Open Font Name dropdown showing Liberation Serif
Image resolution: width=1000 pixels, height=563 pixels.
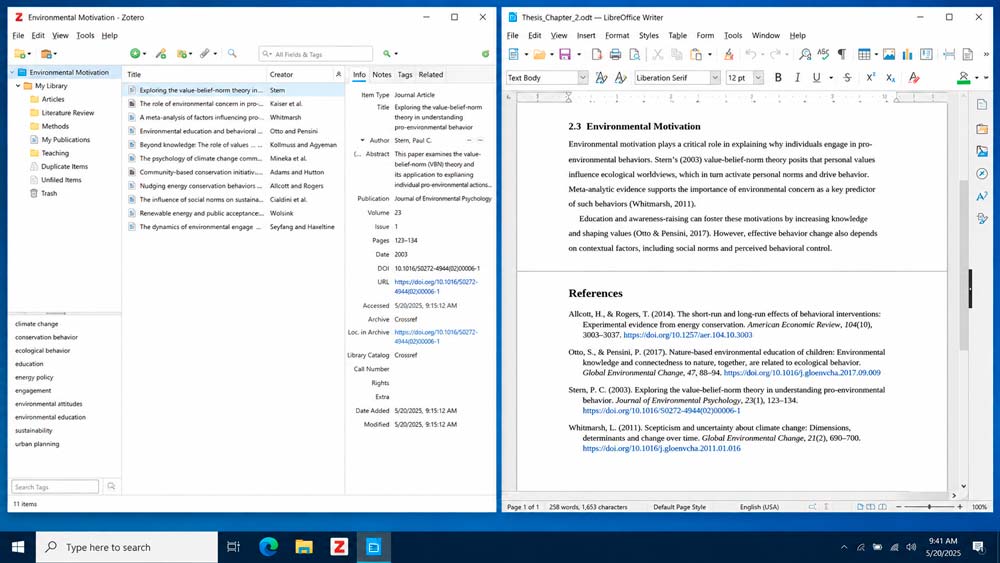click(x=715, y=78)
